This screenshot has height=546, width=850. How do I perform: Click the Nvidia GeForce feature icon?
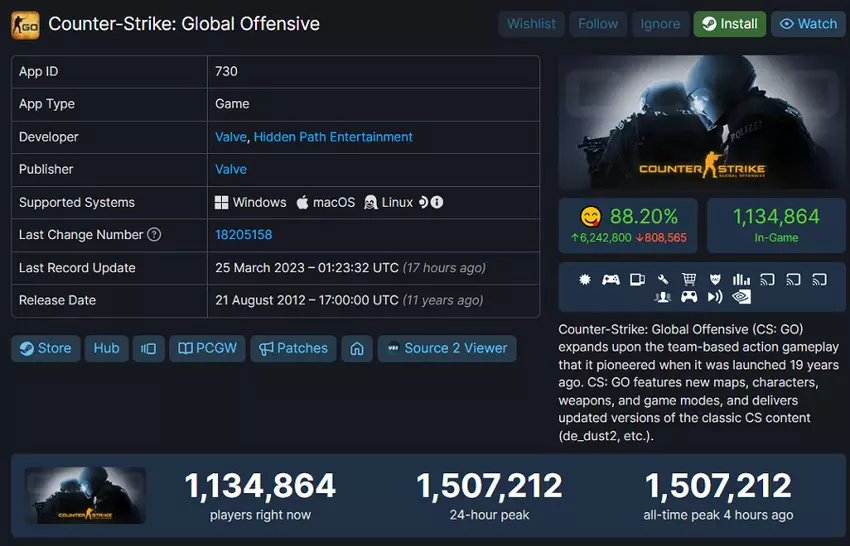pos(741,296)
